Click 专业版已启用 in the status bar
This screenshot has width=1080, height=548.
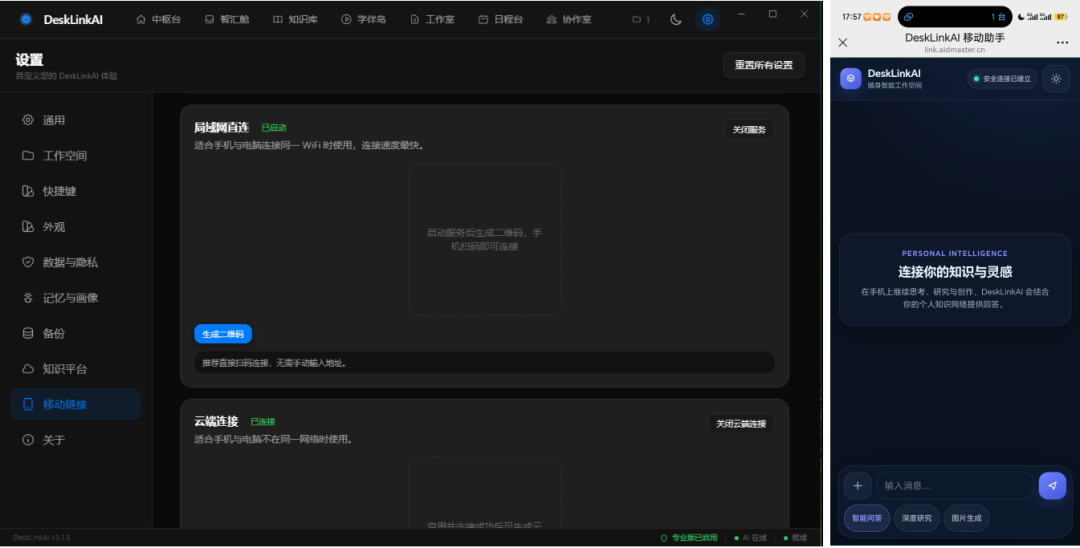point(689,538)
